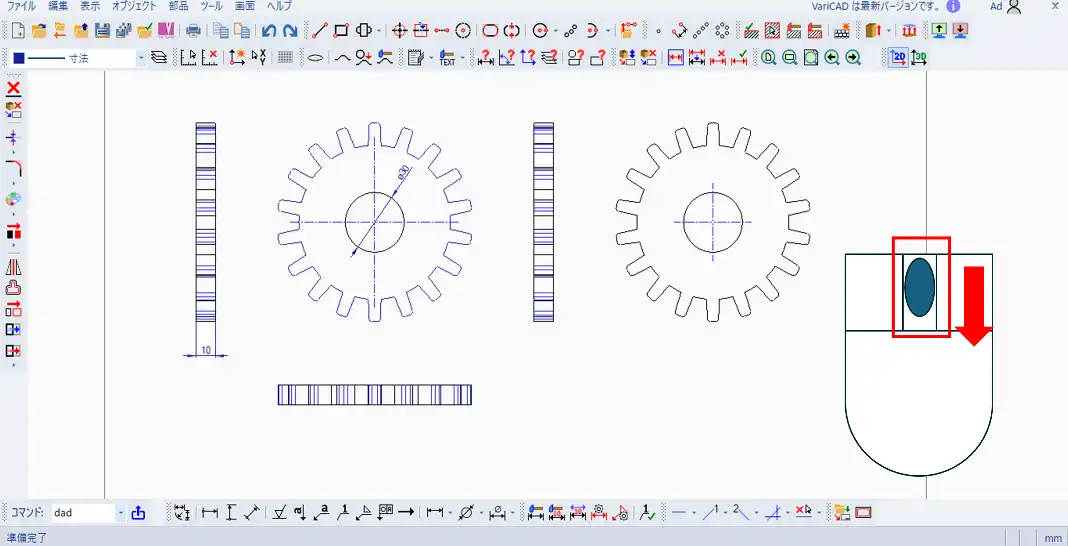The image size is (1068, 546).
Task: Click the Undo arrow icon
Action: pos(269,31)
